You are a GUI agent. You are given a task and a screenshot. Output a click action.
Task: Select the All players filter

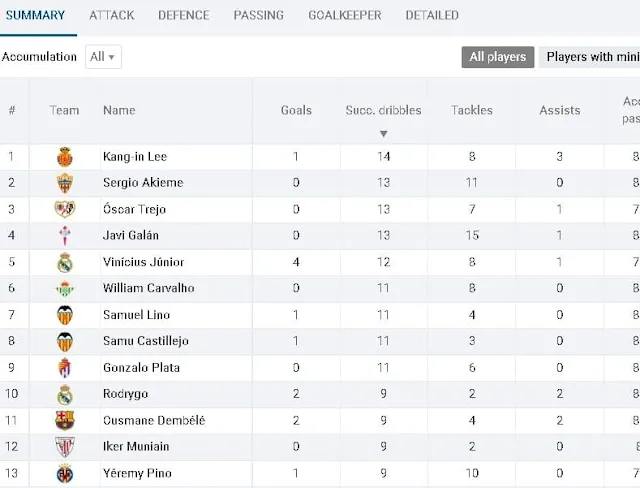[x=498, y=57]
